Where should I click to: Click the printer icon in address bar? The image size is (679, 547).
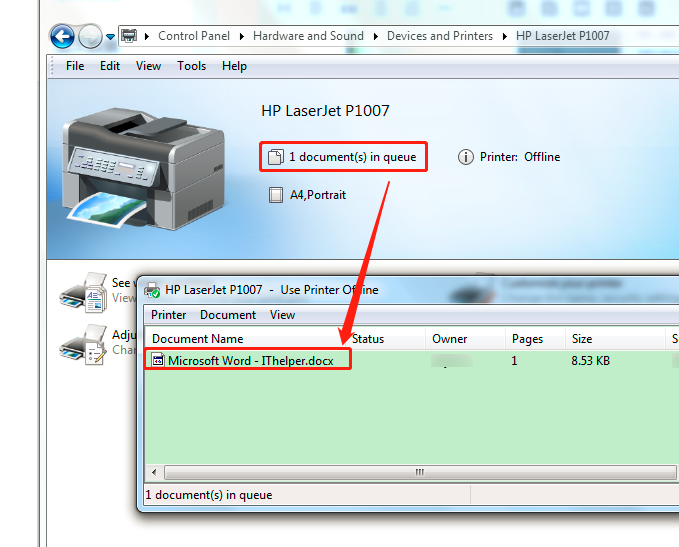(x=129, y=36)
